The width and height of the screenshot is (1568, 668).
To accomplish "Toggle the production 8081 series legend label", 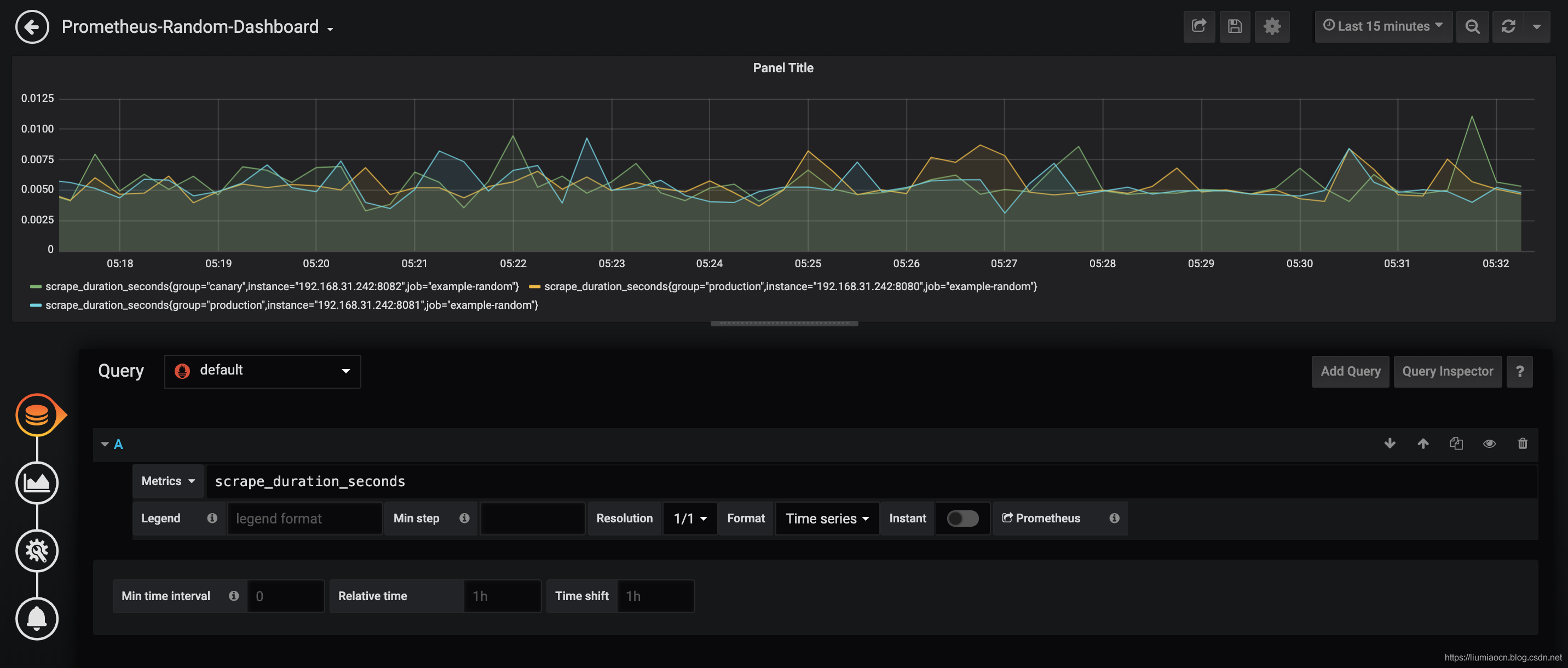I will coord(292,305).
